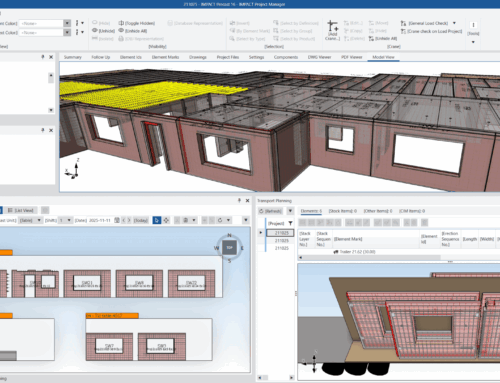
Task: Expand the Tools dropdown arrow
Action: 473,42
